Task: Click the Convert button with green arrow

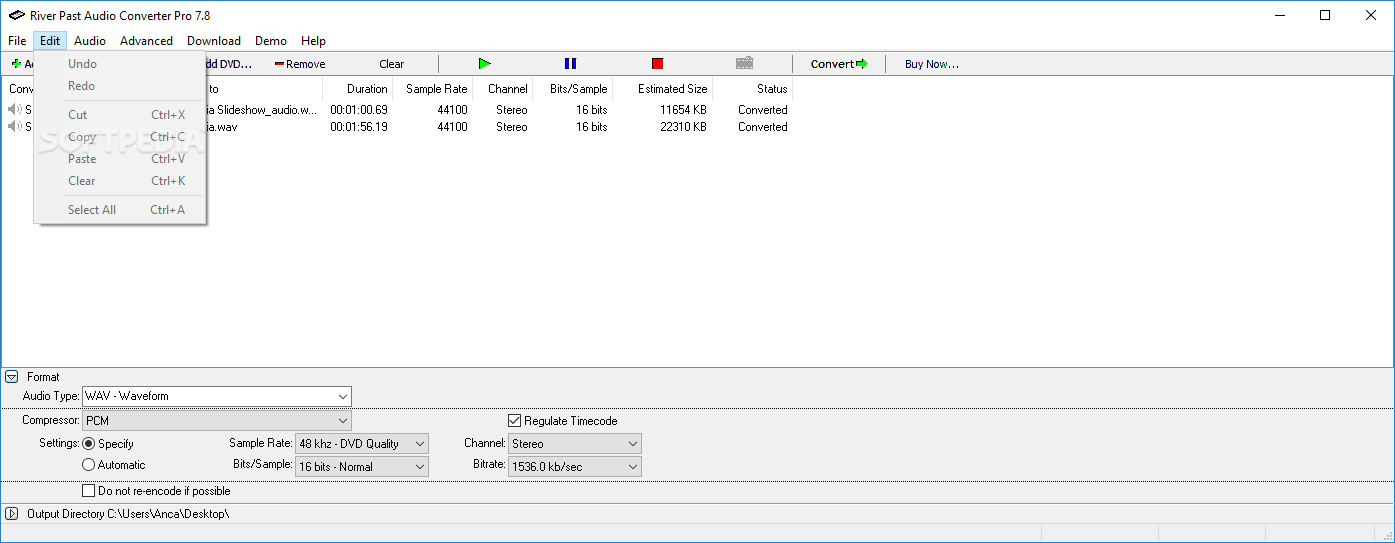Action: click(839, 64)
